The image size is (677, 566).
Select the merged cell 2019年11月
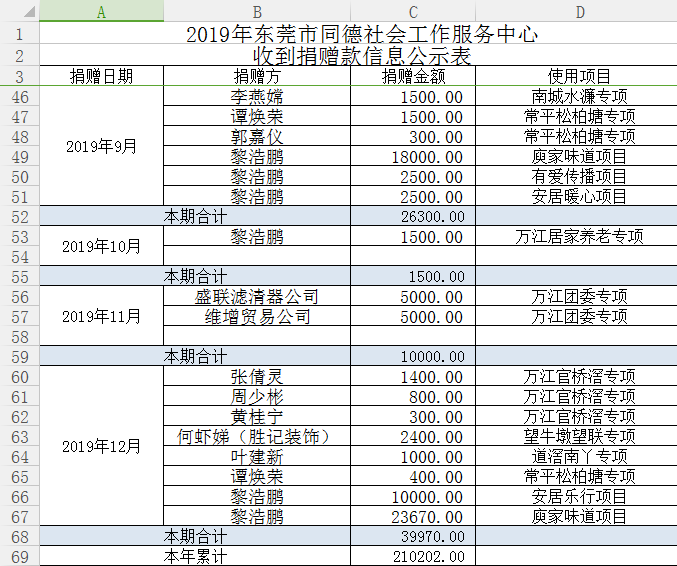pos(101,316)
